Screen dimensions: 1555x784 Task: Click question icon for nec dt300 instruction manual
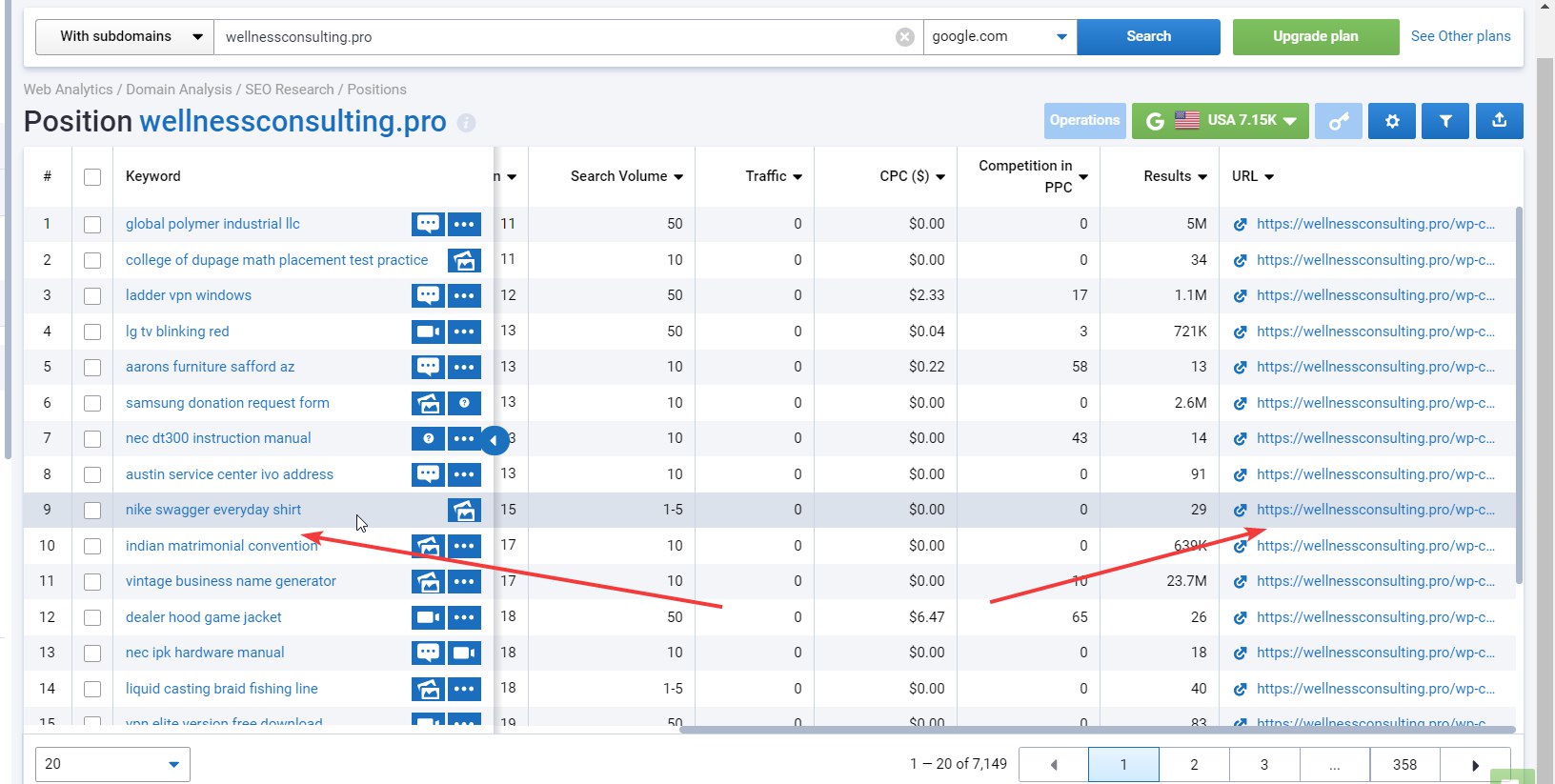(x=428, y=438)
